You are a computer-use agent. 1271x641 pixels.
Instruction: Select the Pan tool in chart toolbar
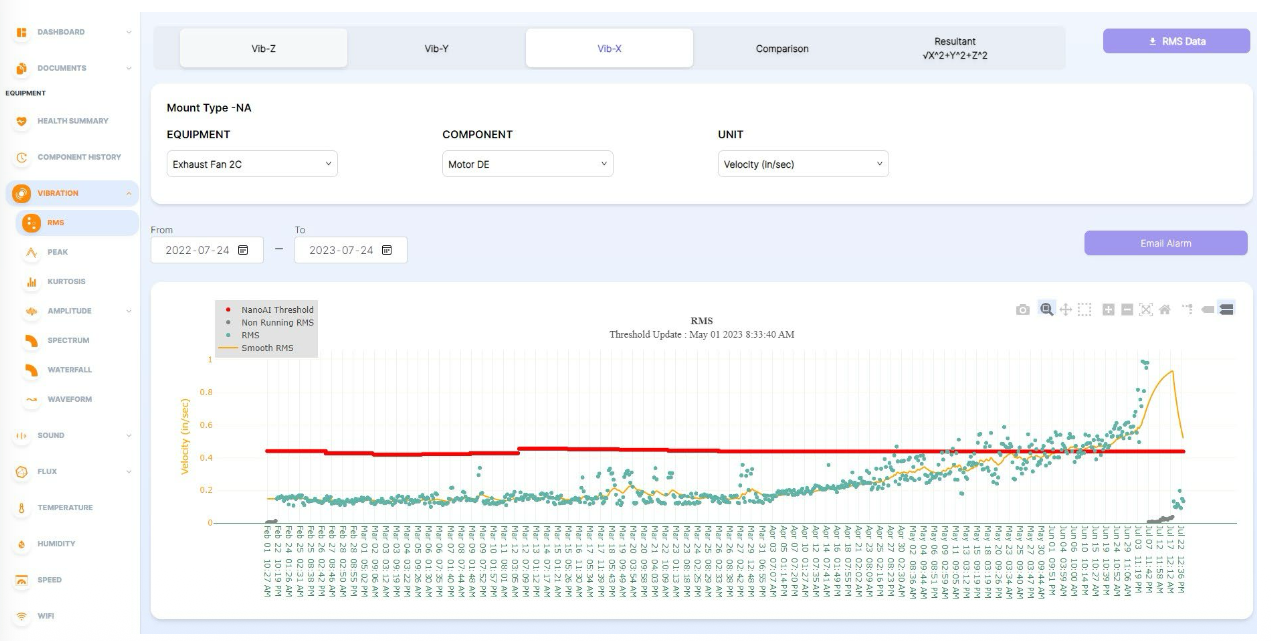click(1065, 310)
